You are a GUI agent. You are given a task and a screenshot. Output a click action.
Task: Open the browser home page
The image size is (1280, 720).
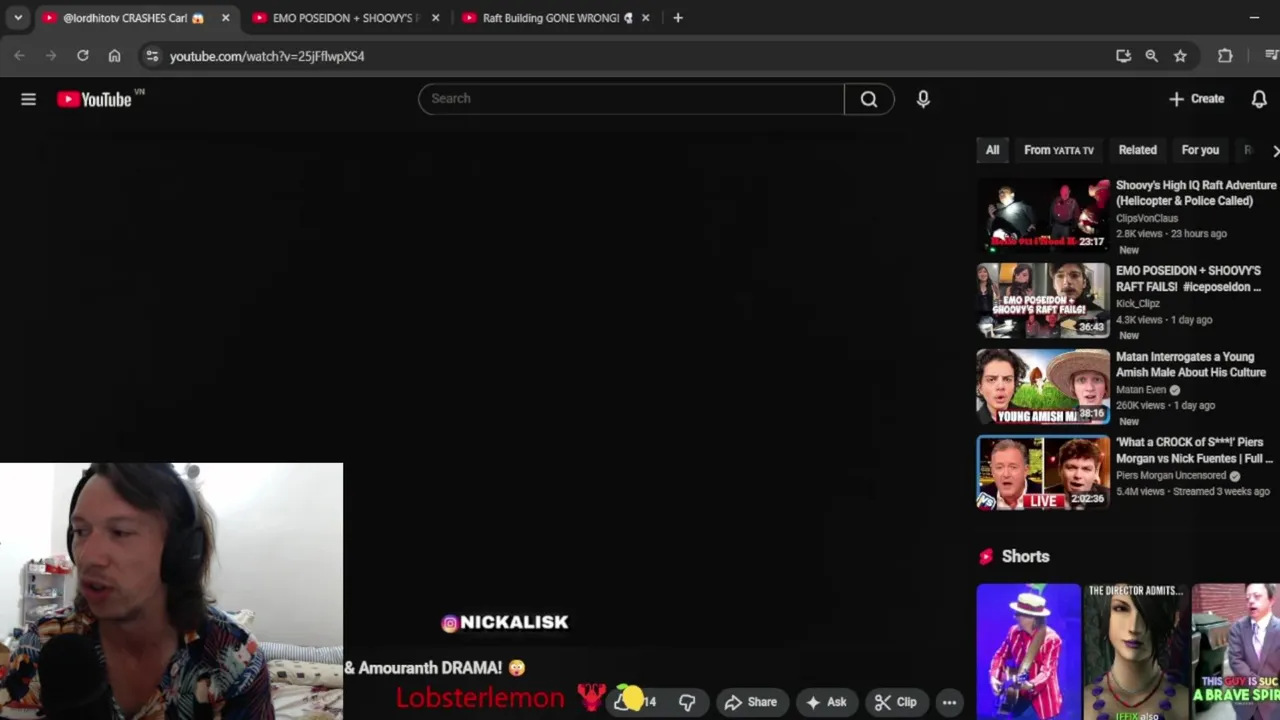click(x=114, y=56)
